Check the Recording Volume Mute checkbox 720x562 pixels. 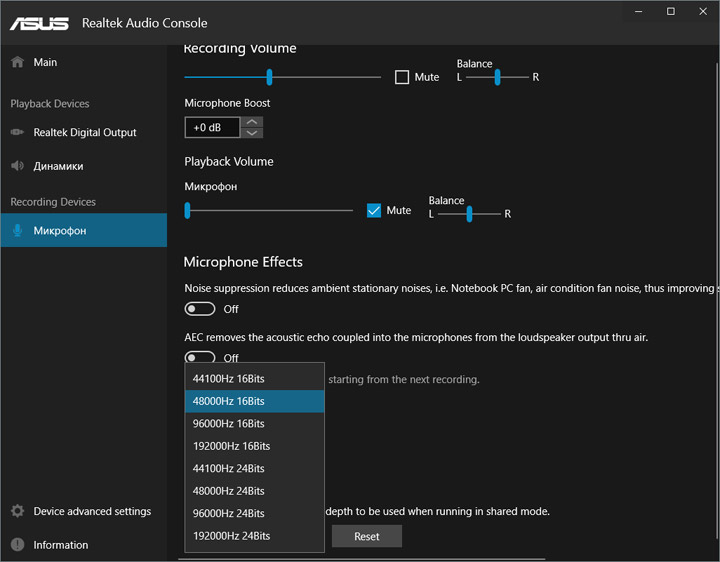(x=402, y=77)
